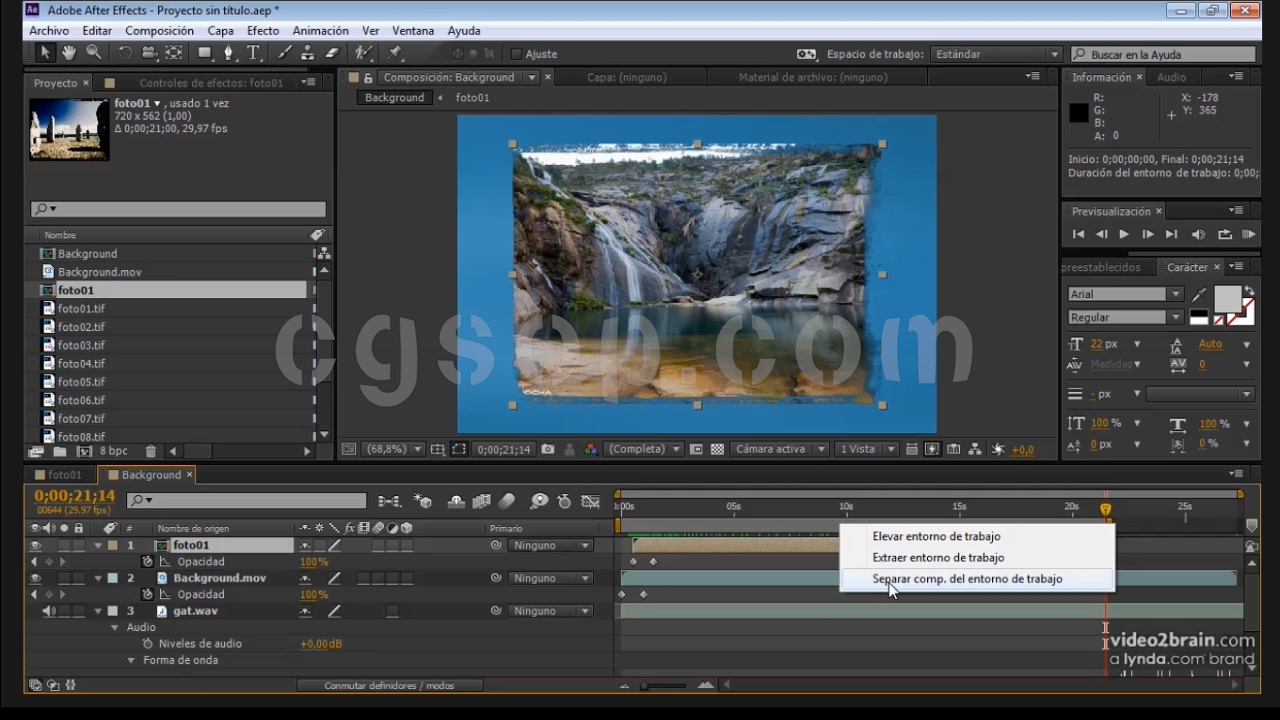Viewport: 1280px width, 720px height.
Task: Choose Extraer entorno de trabajo
Action: (938, 558)
